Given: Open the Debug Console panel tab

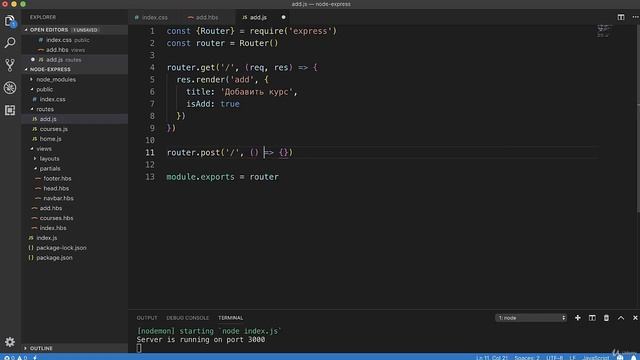Looking at the screenshot, I should tap(187, 318).
